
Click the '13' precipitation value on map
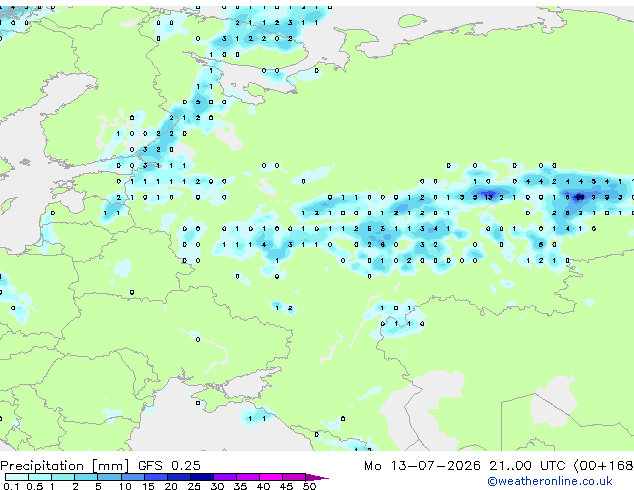pyautogui.click(x=488, y=197)
